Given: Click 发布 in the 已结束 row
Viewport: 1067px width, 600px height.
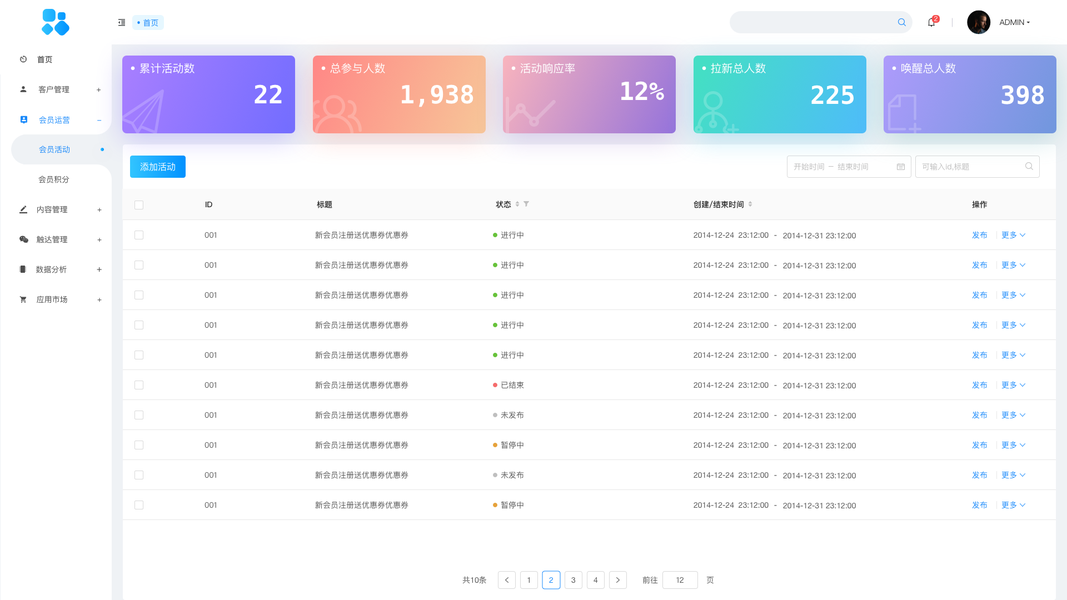Looking at the screenshot, I should (x=979, y=385).
